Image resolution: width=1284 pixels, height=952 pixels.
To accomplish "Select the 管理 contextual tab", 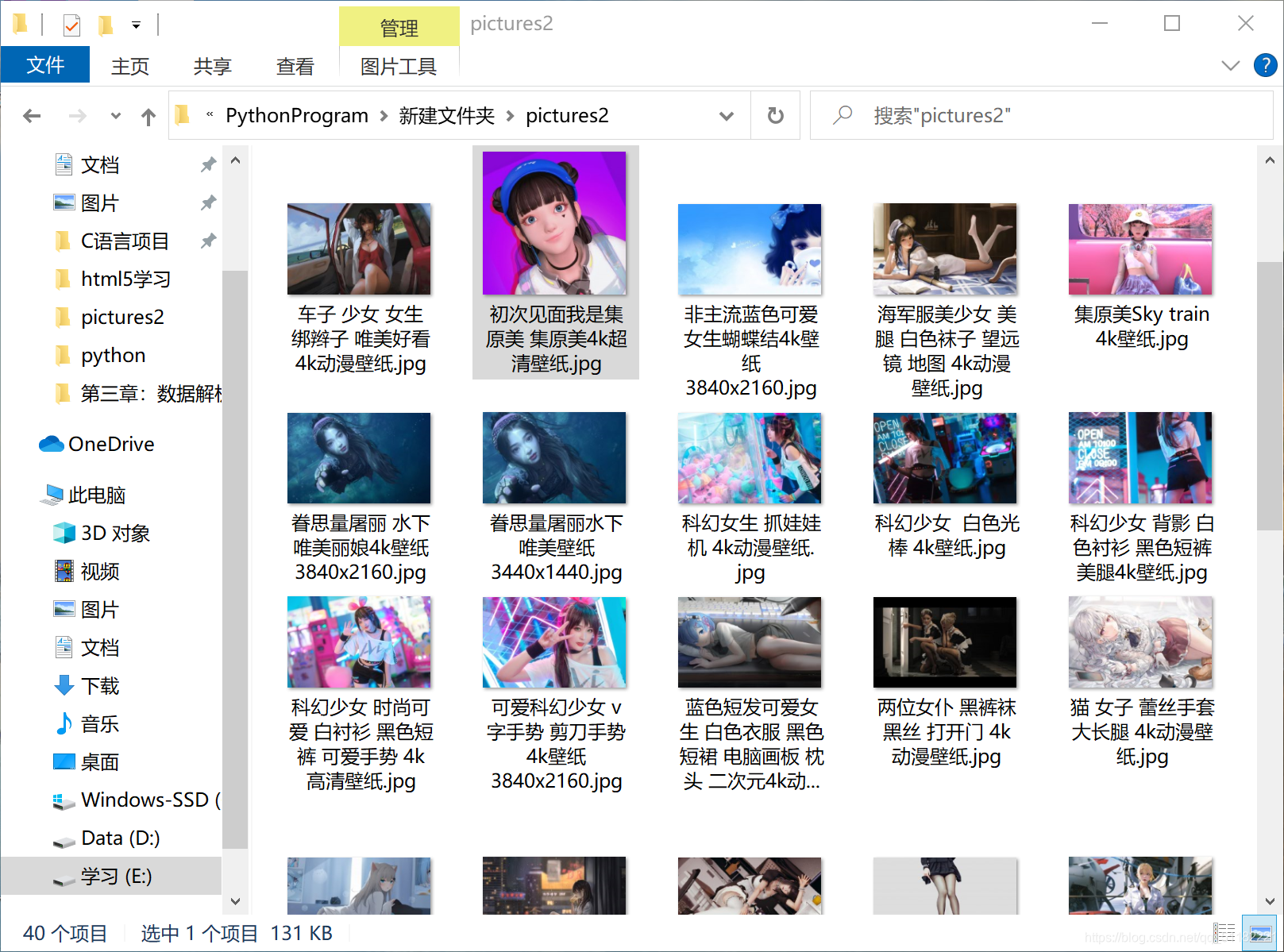I will click(x=399, y=27).
